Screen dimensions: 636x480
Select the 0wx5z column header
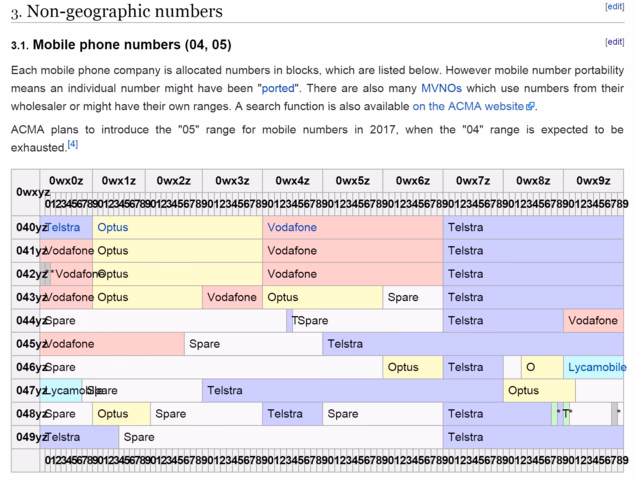[352, 181]
